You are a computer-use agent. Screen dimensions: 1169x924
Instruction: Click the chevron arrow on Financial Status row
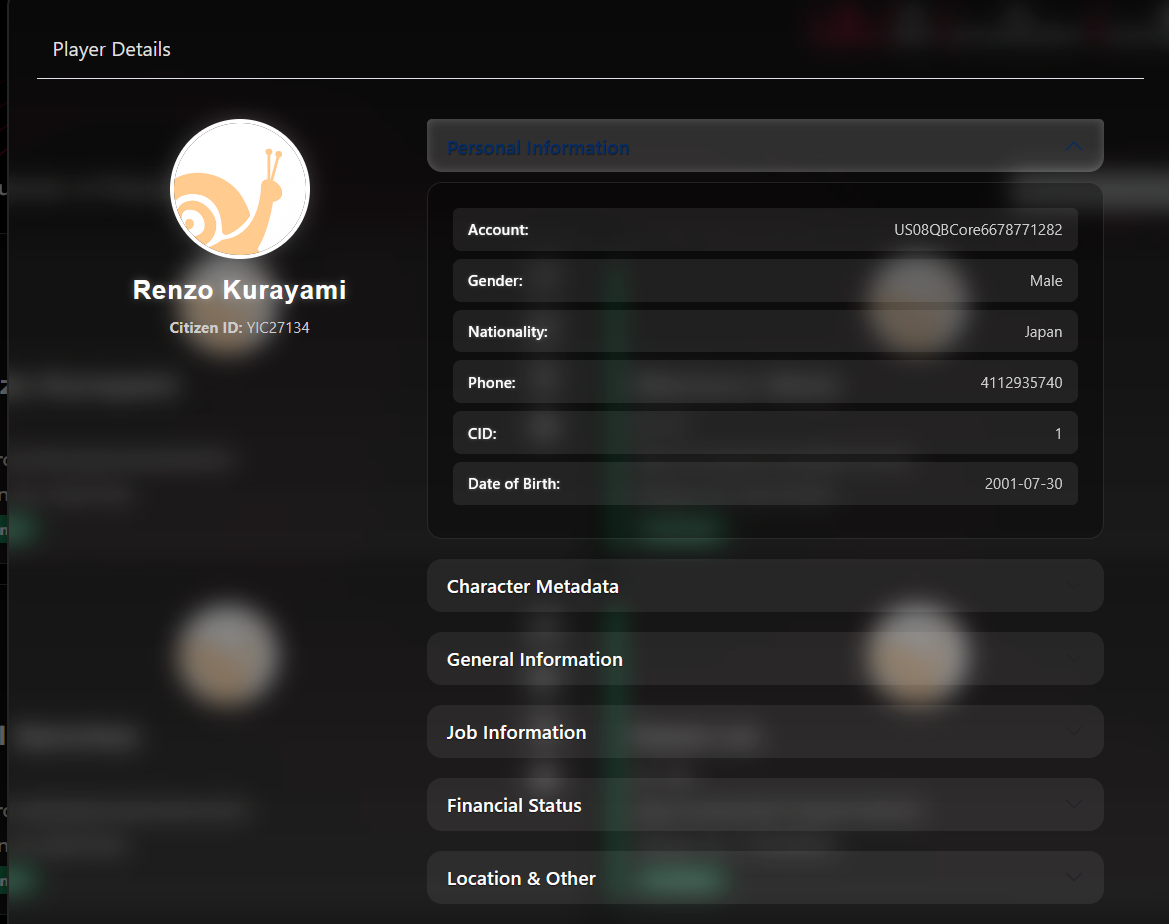(1074, 805)
